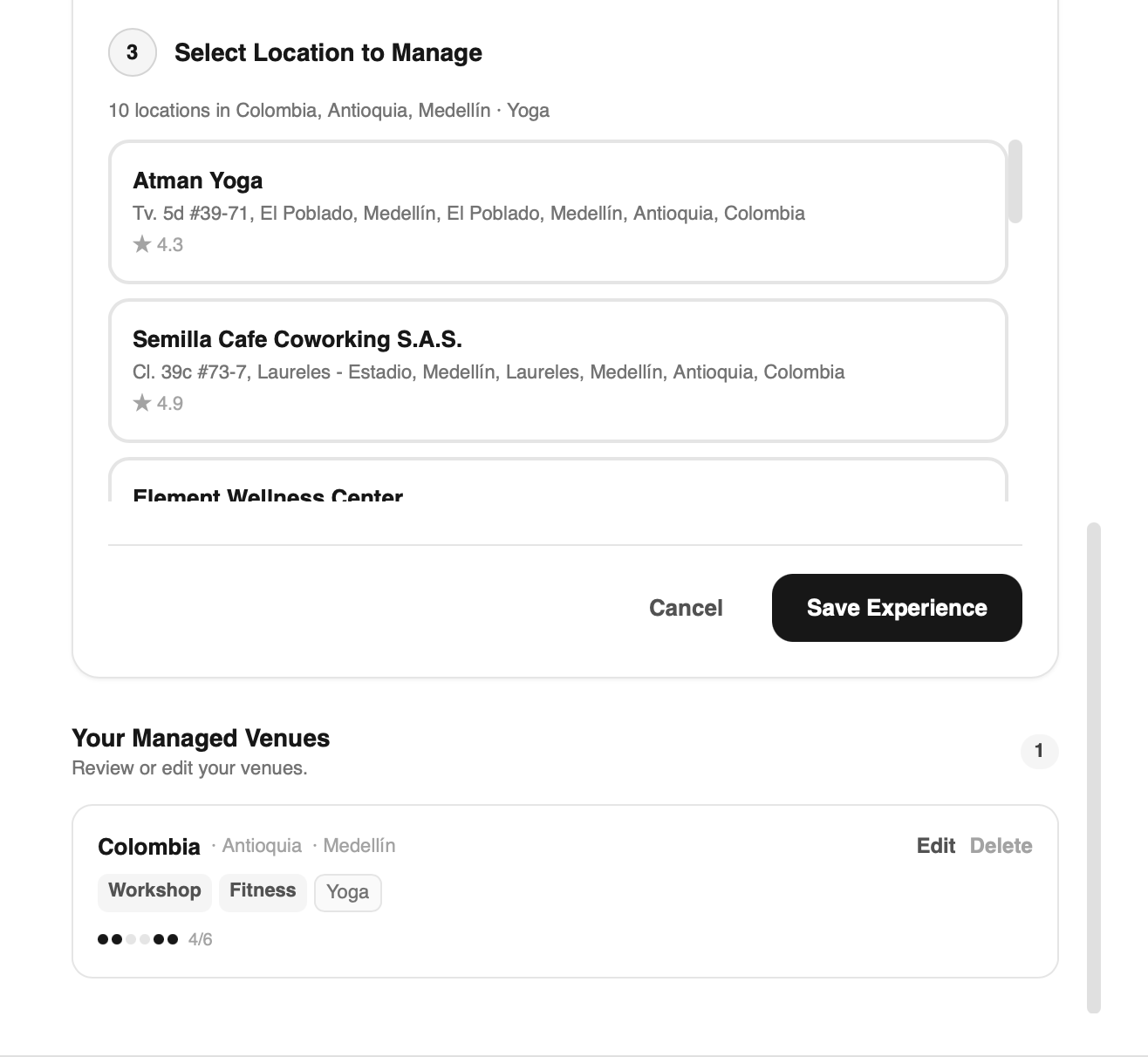1148x1057 pixels.
Task: Click the 4/6 progress dots indicator
Action: (155, 939)
